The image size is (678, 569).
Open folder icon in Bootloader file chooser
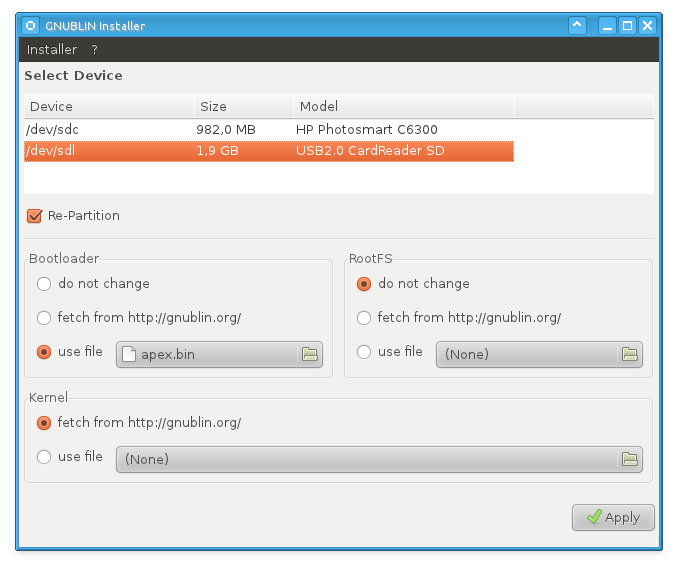[x=310, y=354]
